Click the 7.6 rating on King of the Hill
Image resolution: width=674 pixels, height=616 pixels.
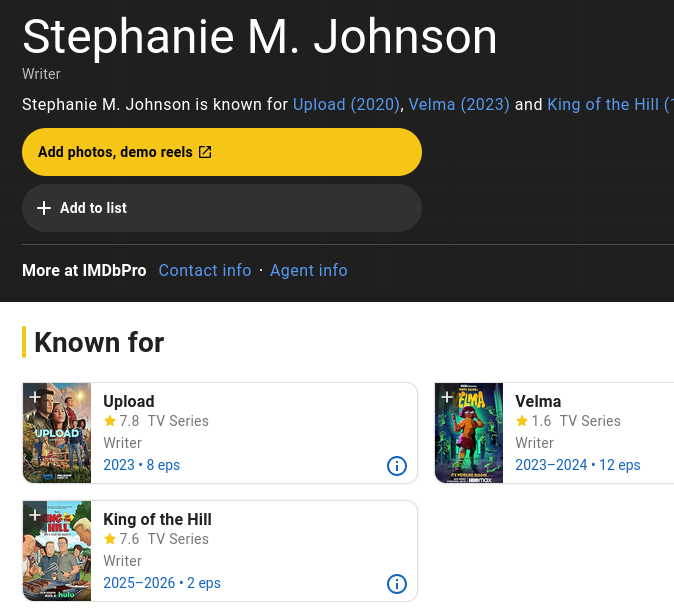pyautogui.click(x=121, y=539)
